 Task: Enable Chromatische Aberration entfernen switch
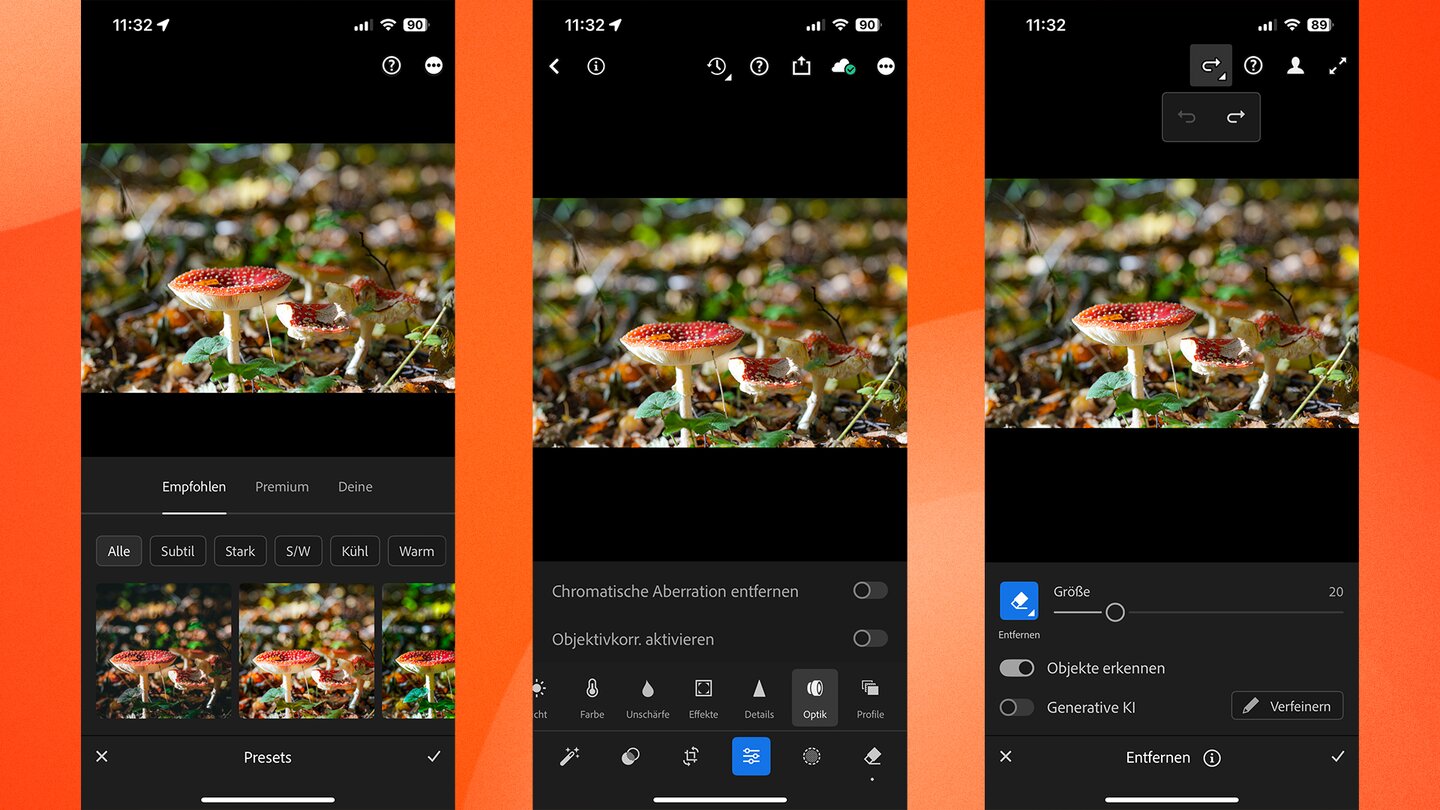tap(869, 591)
